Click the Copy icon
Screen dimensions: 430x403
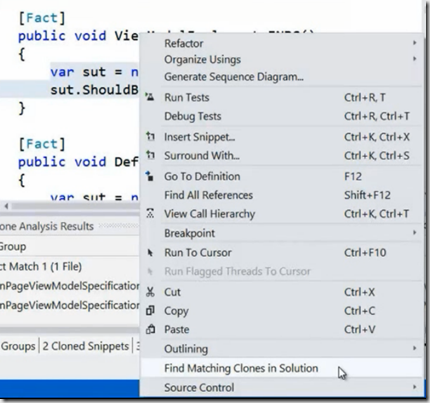point(150,310)
